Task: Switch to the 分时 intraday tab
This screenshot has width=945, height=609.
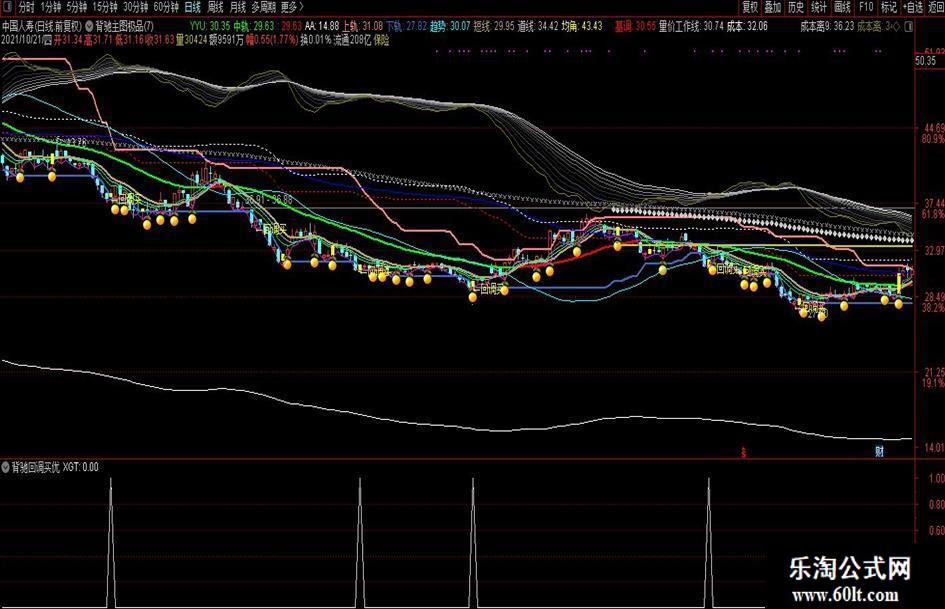Action: coord(26,7)
